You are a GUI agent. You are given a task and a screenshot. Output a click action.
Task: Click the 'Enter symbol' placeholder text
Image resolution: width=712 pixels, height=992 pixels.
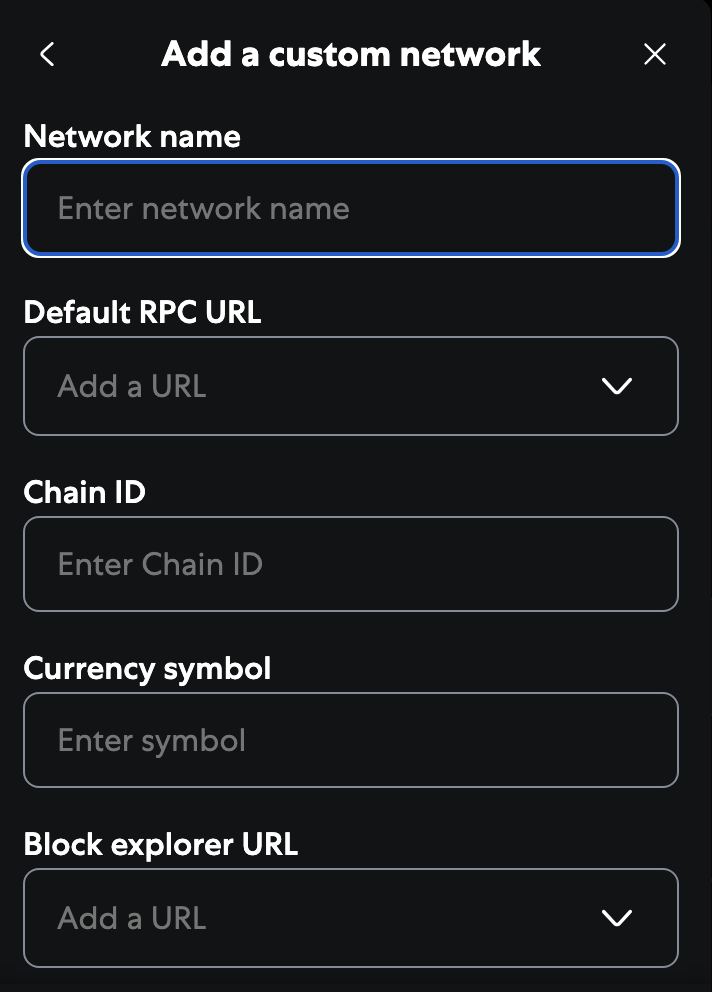pyautogui.click(x=152, y=740)
